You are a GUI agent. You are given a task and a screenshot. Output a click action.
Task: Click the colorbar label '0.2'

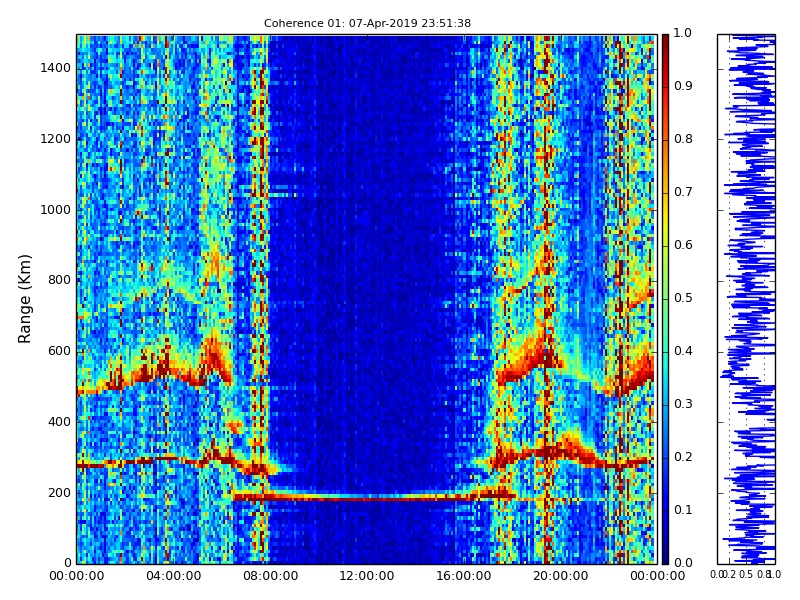pos(683,457)
